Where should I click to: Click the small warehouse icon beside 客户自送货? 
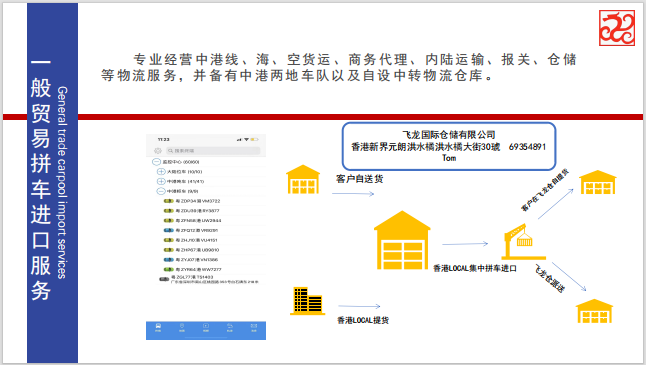click(x=303, y=179)
